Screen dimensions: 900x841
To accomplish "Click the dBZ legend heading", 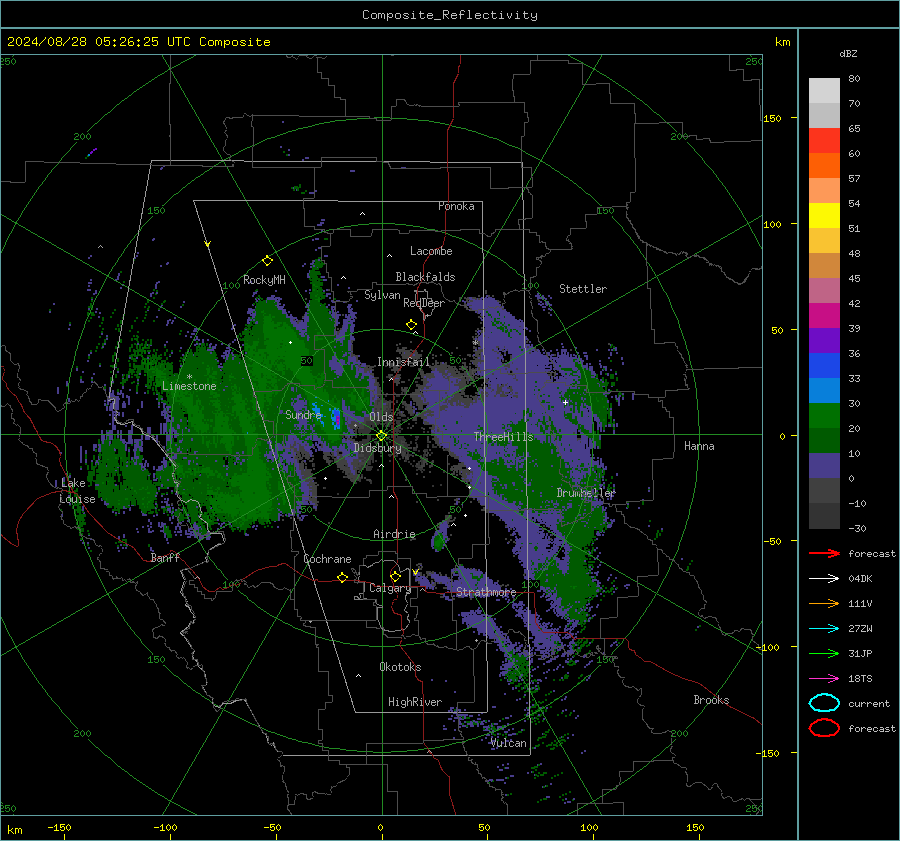I will (x=848, y=53).
